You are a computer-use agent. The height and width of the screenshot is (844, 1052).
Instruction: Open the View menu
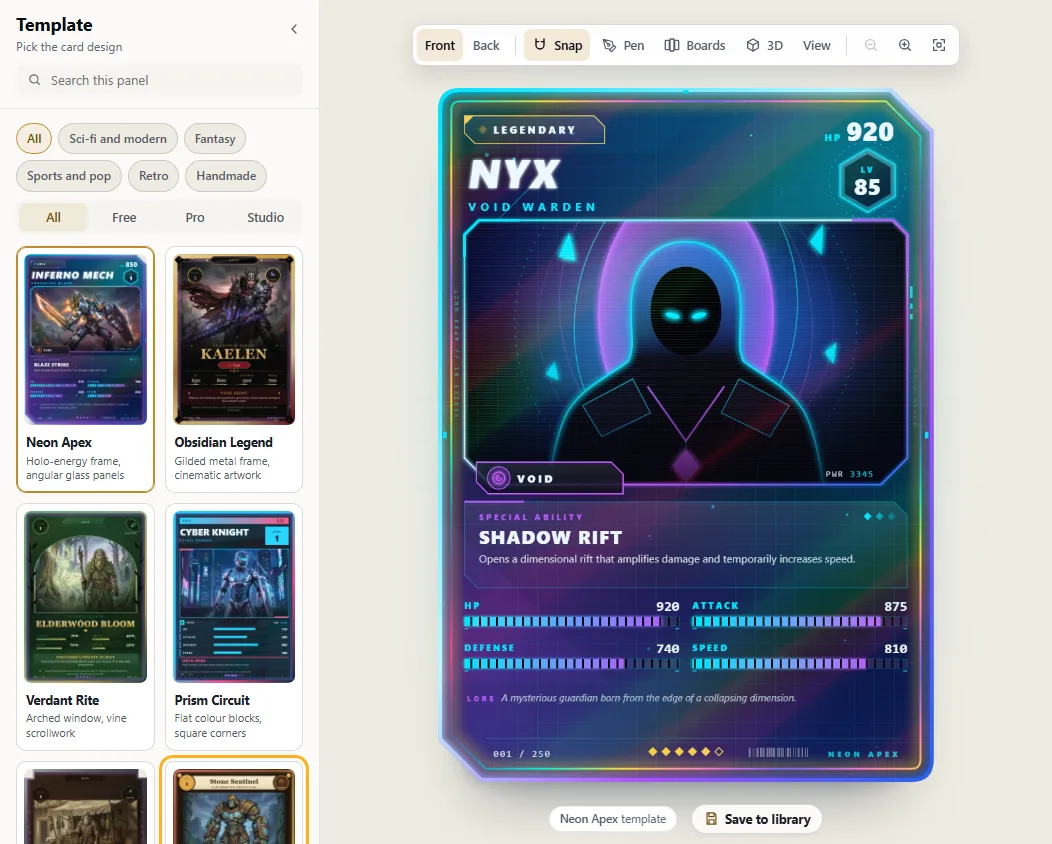pyautogui.click(x=817, y=45)
